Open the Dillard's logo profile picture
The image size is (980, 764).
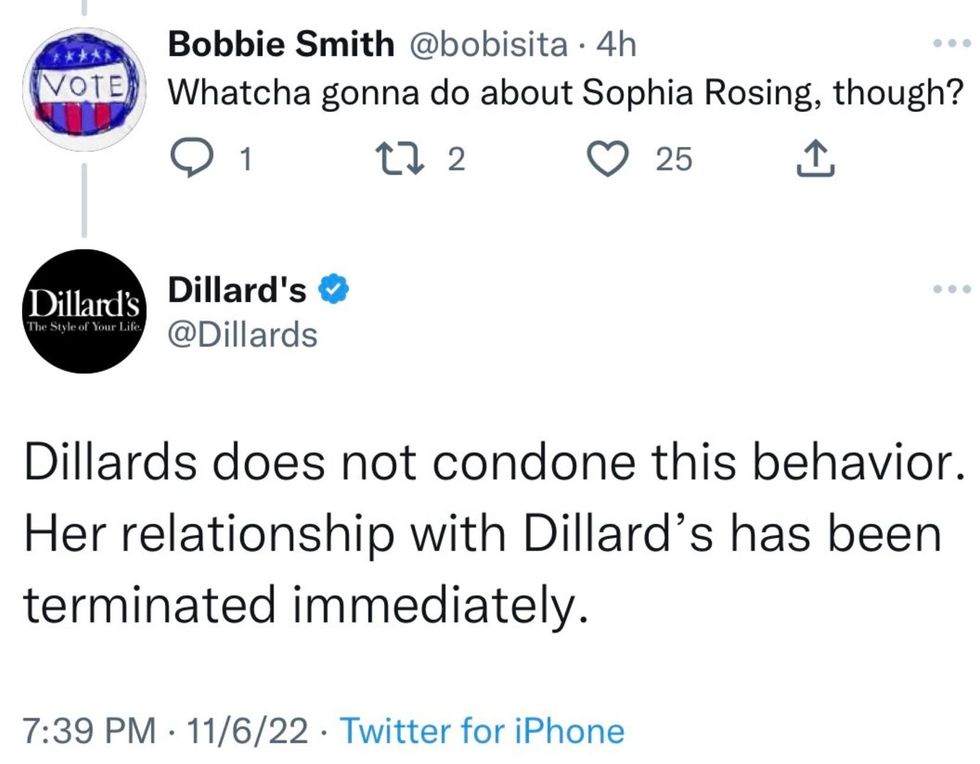coord(84,311)
